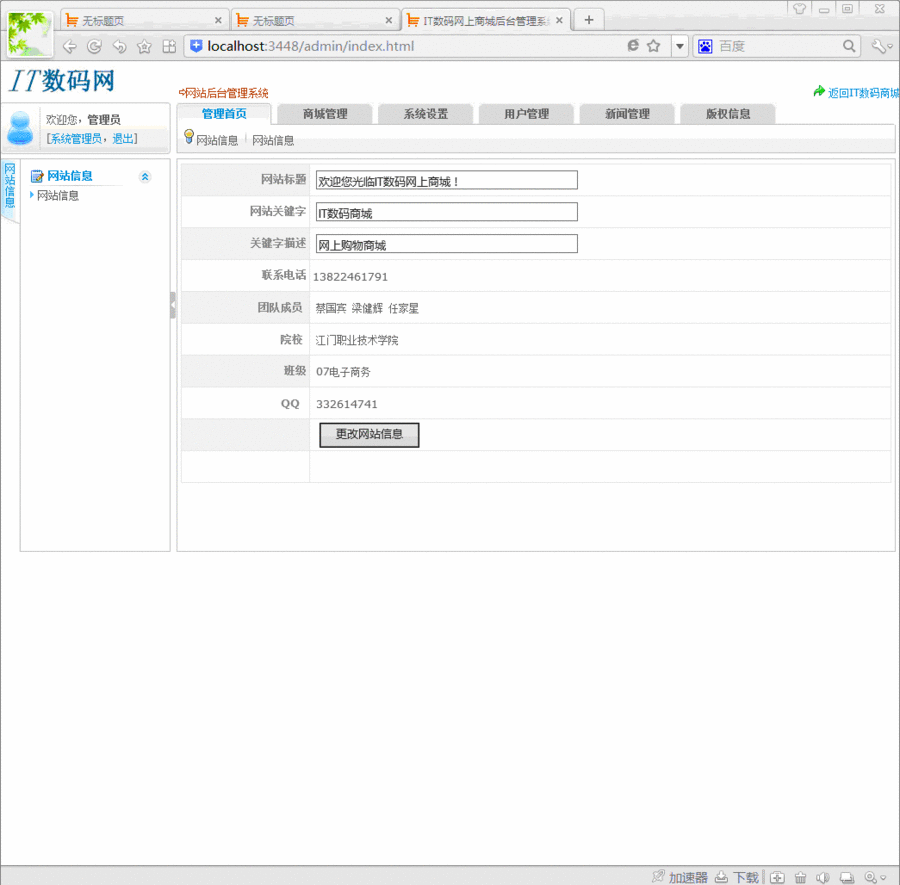Click the 退出 logout link
Image resolution: width=900 pixels, height=885 pixels.
pyautogui.click(x=122, y=138)
